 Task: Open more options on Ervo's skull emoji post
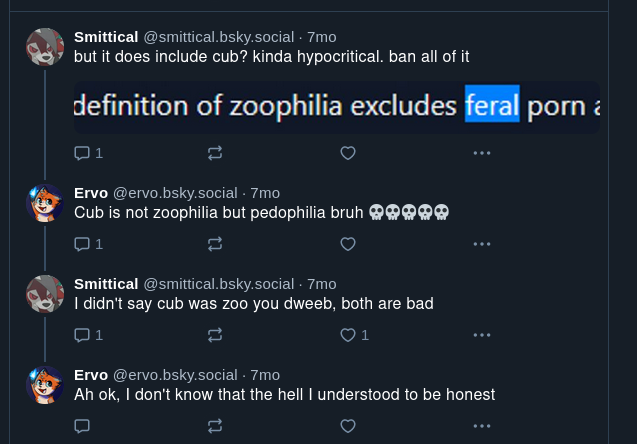tap(481, 243)
